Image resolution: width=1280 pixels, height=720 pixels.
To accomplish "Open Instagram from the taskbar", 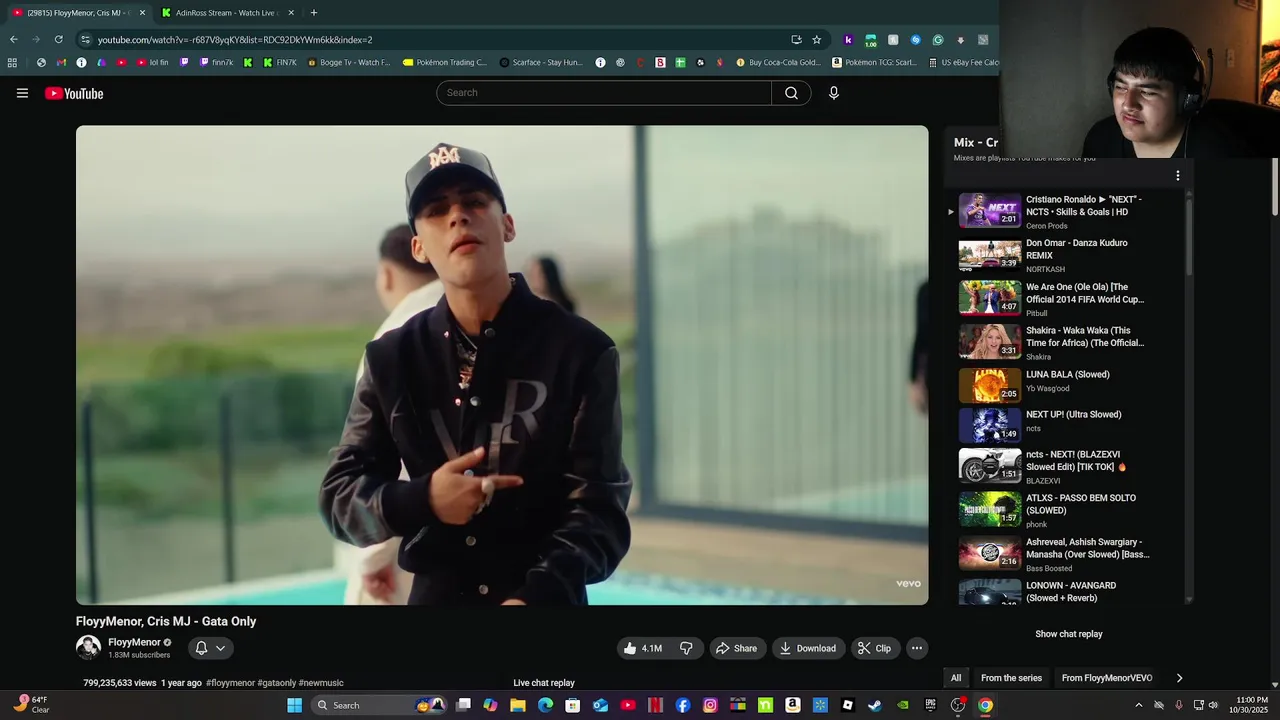I will tap(710, 705).
